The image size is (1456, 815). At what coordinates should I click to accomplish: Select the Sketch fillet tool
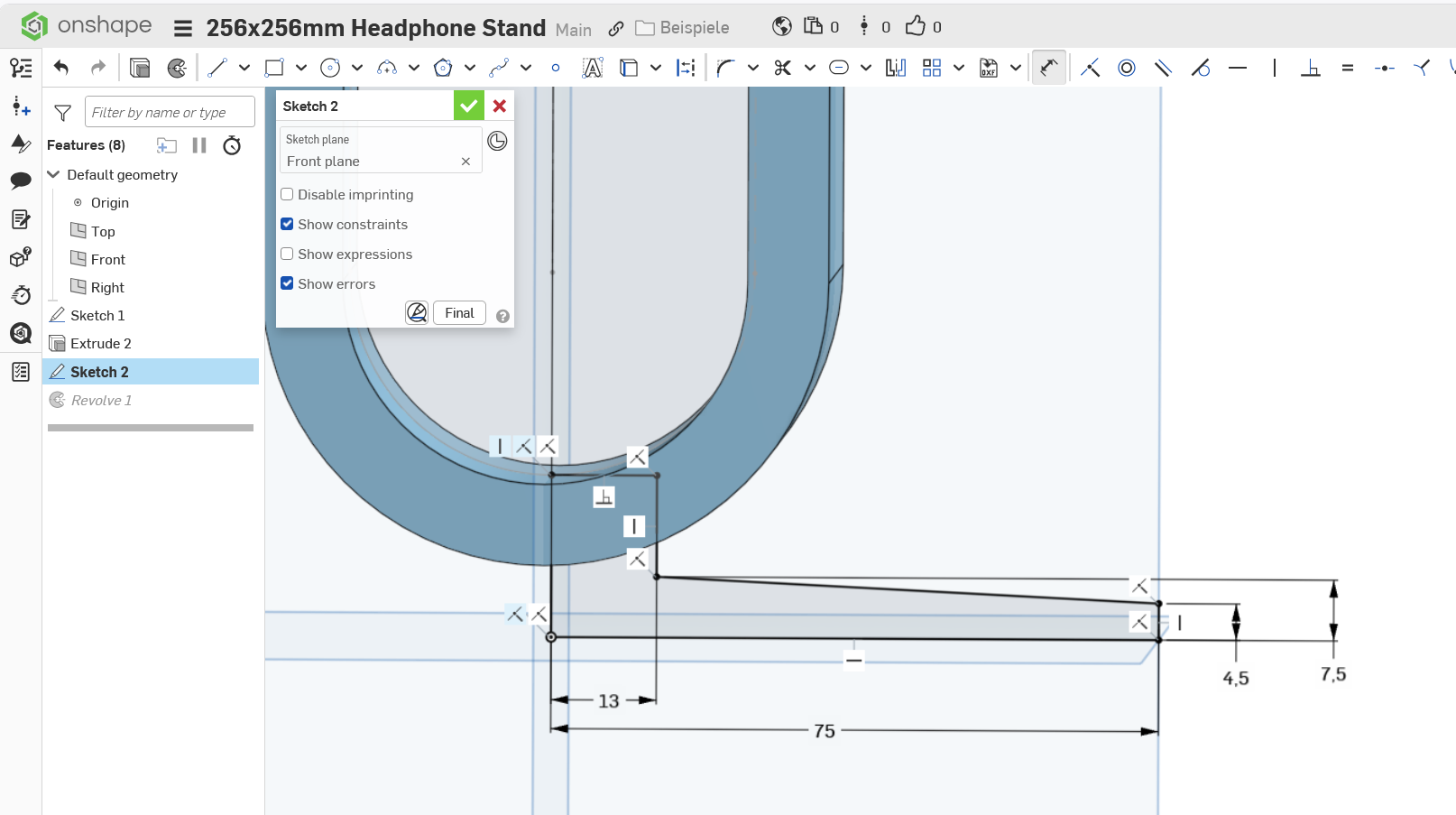[x=726, y=68]
